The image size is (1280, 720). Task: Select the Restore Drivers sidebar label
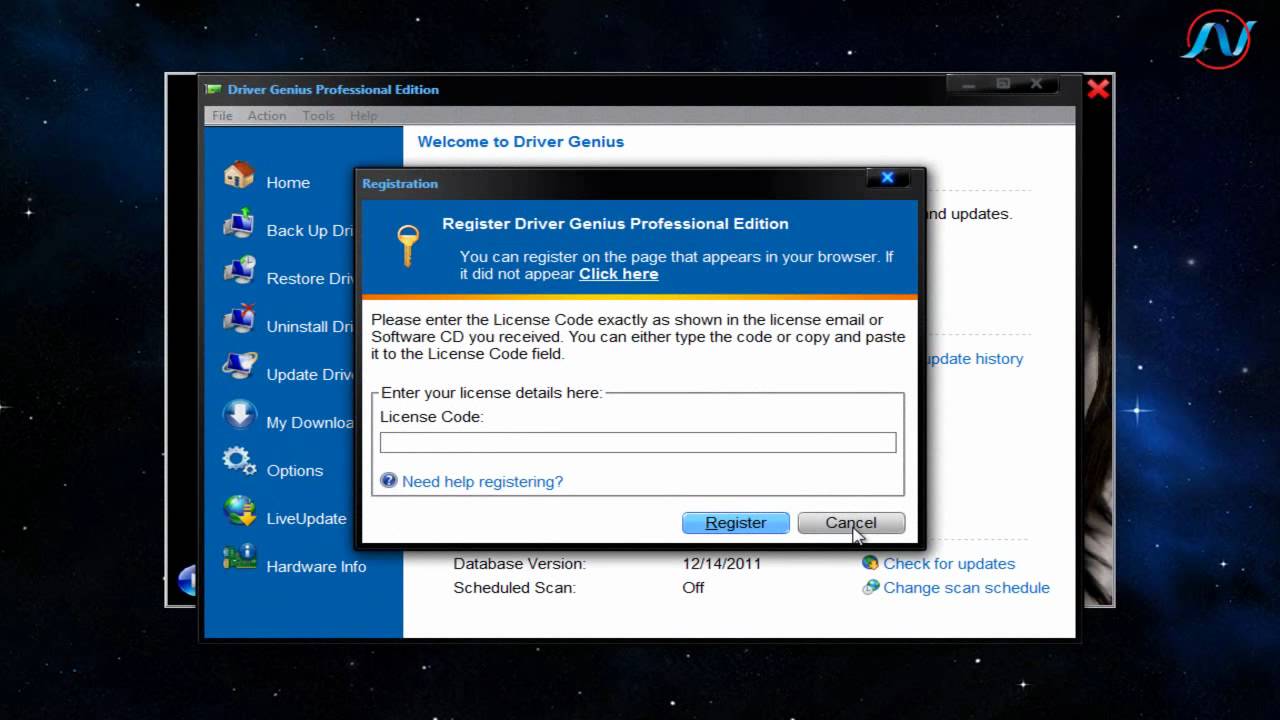click(x=310, y=279)
